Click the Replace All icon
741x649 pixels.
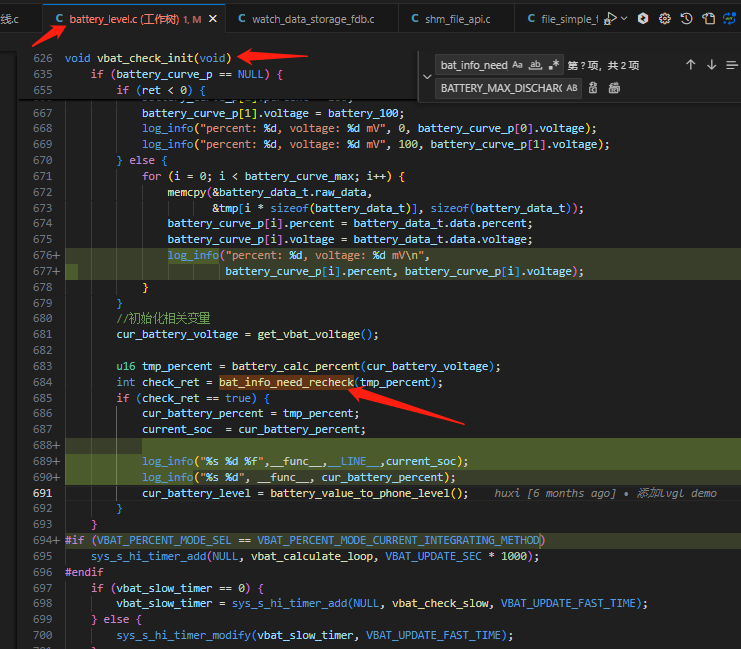pyautogui.click(x=614, y=88)
